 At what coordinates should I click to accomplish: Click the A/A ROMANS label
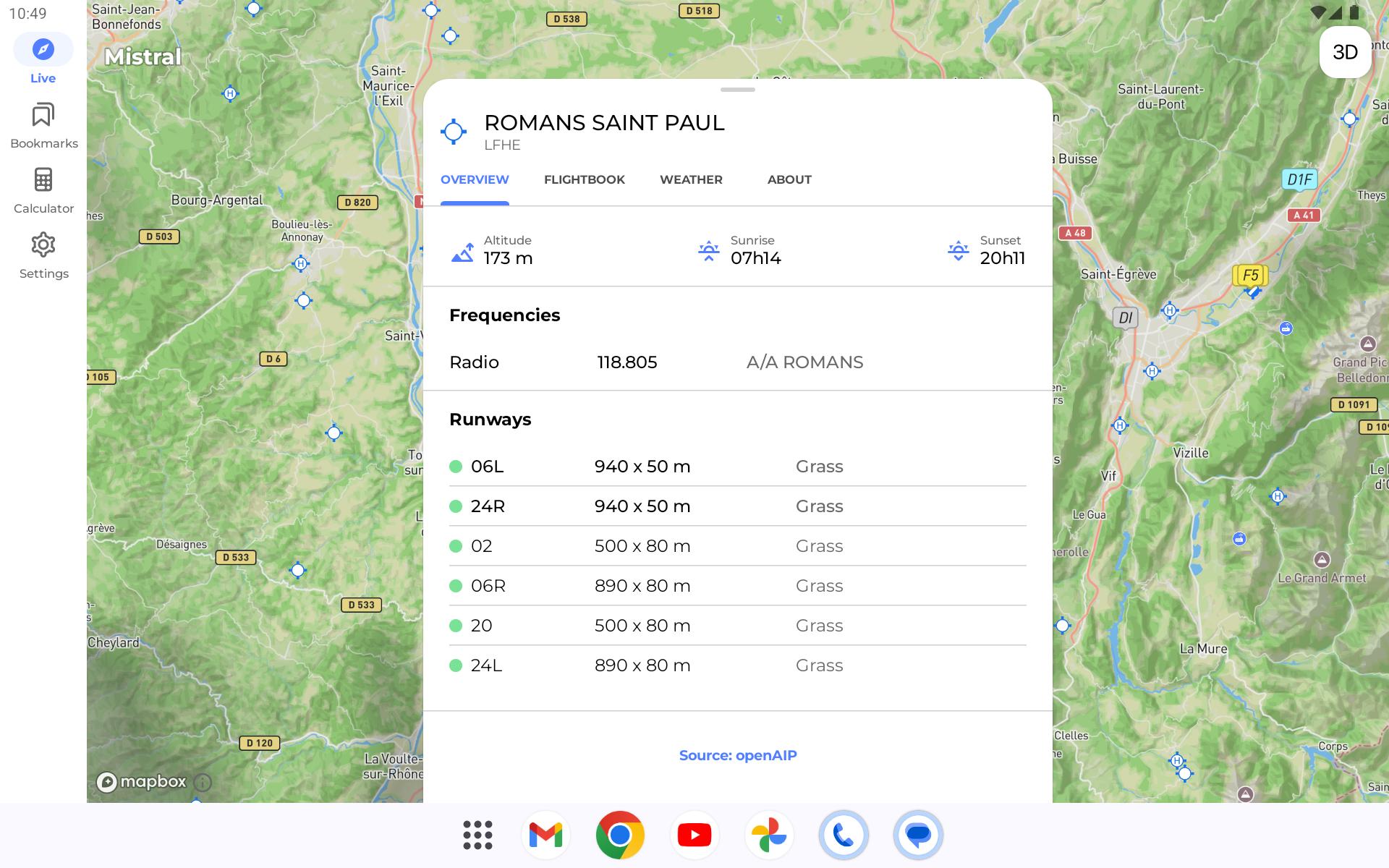tap(804, 362)
